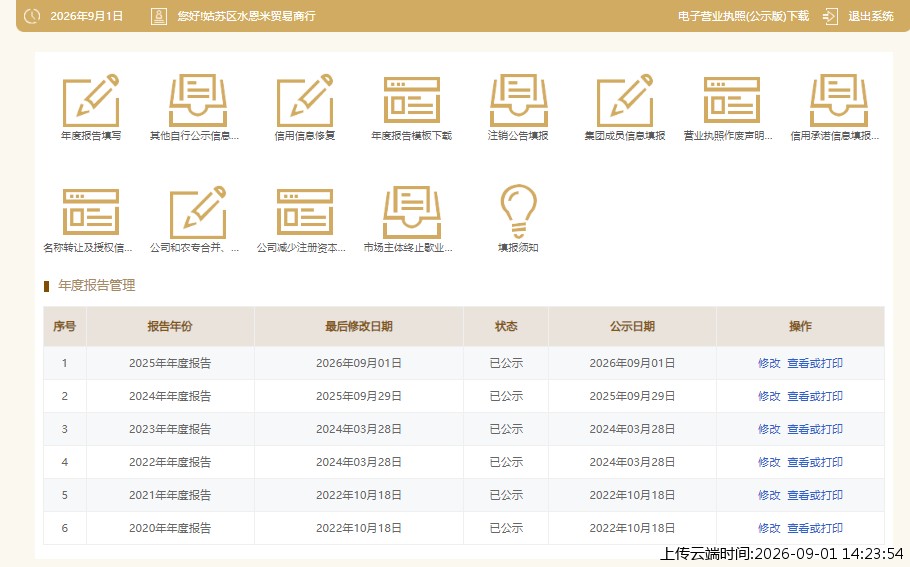Image resolution: width=910 pixels, height=567 pixels.
Task: Select the 2024年年度报告 cell
Action: click(170, 396)
